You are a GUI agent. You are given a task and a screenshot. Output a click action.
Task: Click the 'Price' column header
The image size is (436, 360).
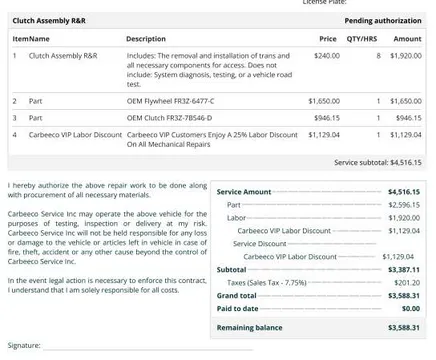click(x=328, y=39)
